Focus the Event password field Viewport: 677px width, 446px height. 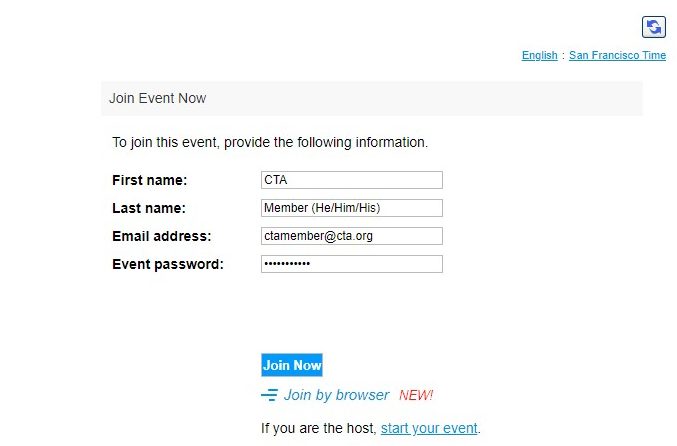tap(351, 264)
